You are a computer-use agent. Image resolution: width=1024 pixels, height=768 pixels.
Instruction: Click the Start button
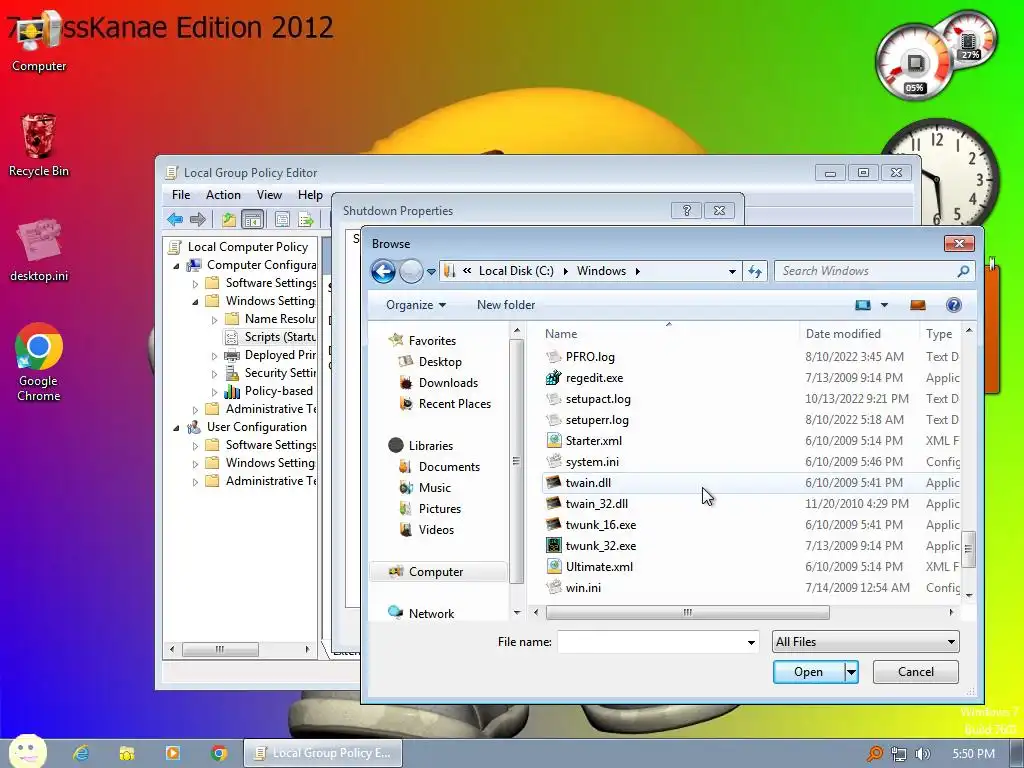click(27, 751)
